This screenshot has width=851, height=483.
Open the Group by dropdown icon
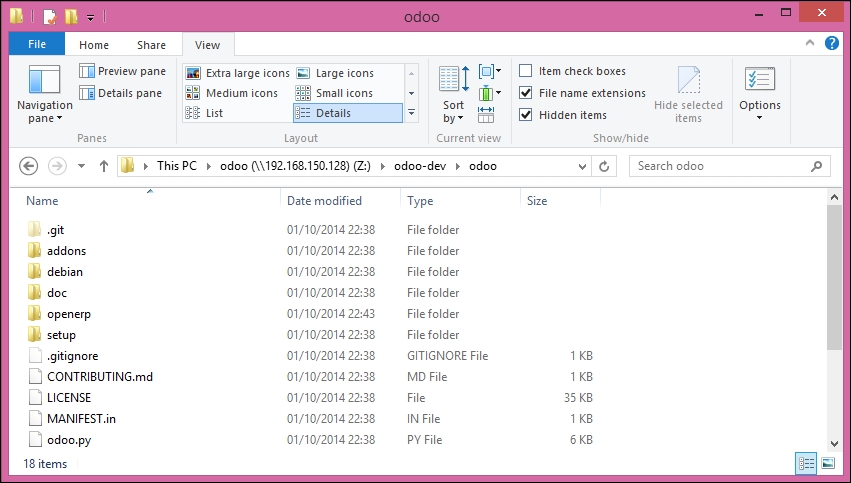pyautogui.click(x=490, y=71)
